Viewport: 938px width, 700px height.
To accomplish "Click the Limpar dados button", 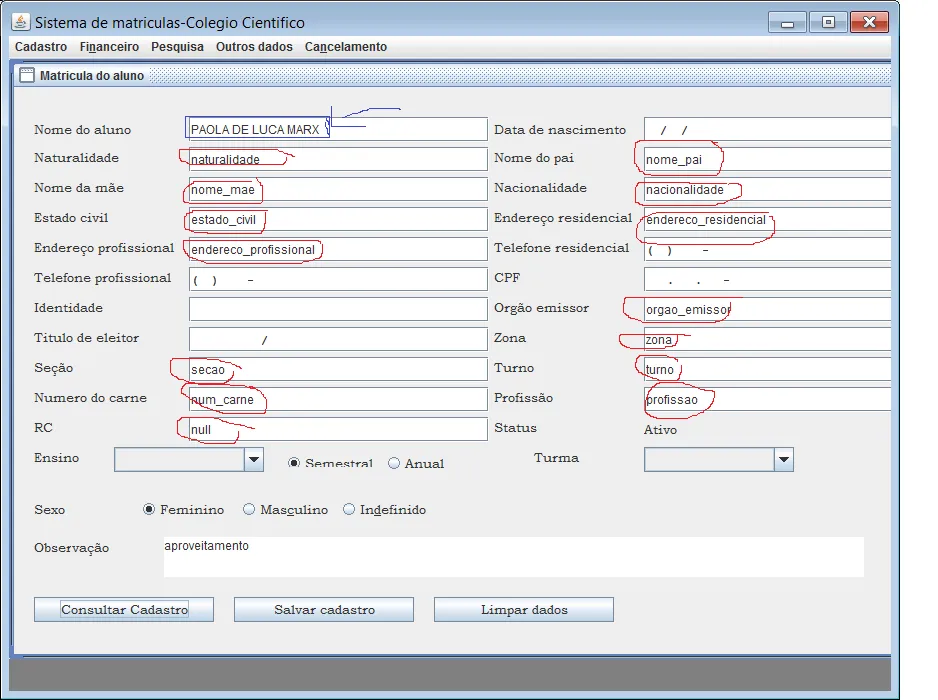I will click(x=524, y=610).
